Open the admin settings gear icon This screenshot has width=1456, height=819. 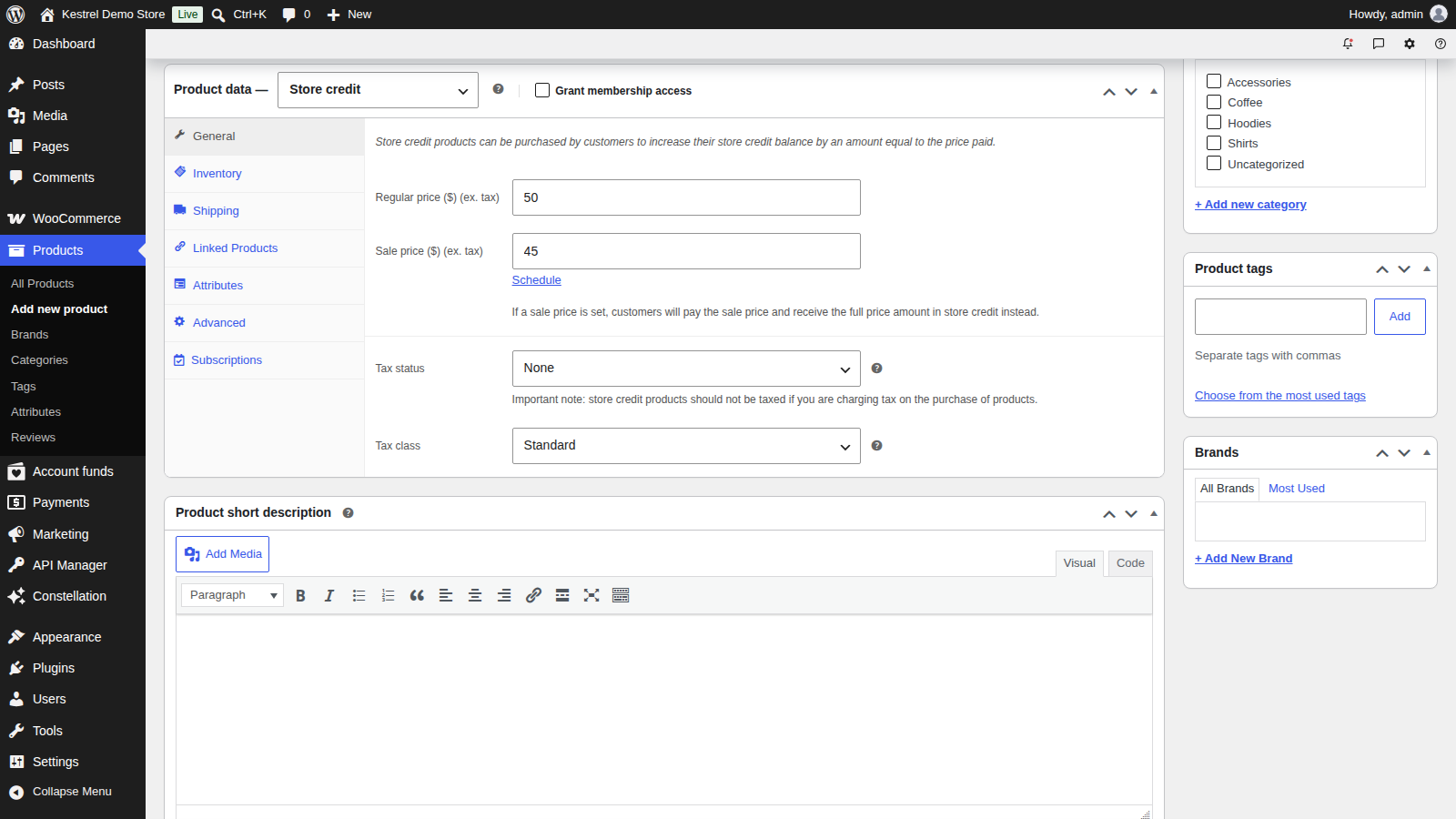point(1410,44)
